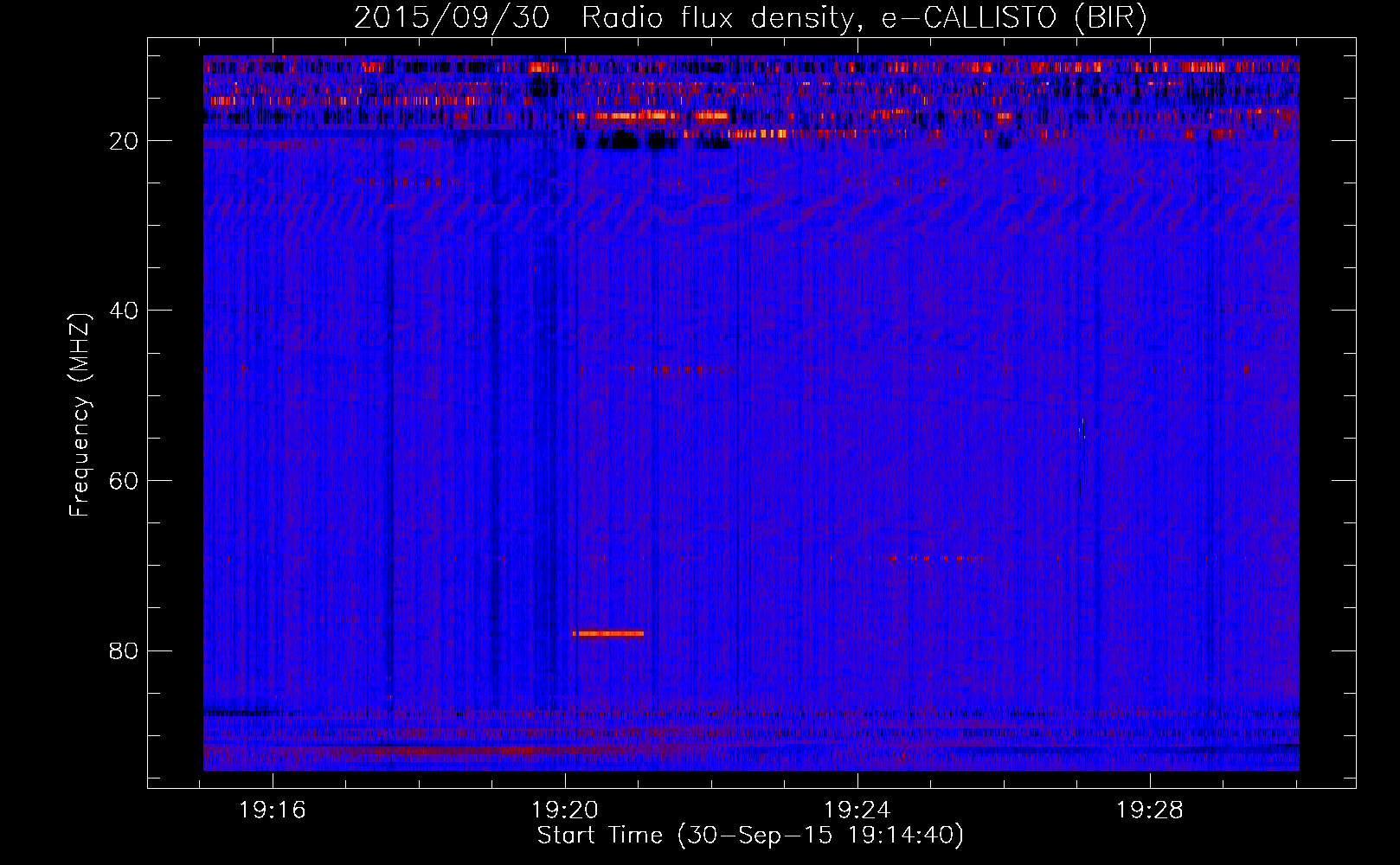The image size is (1400, 865).
Task: Click the '19:20' time tick label
Action: point(565,811)
